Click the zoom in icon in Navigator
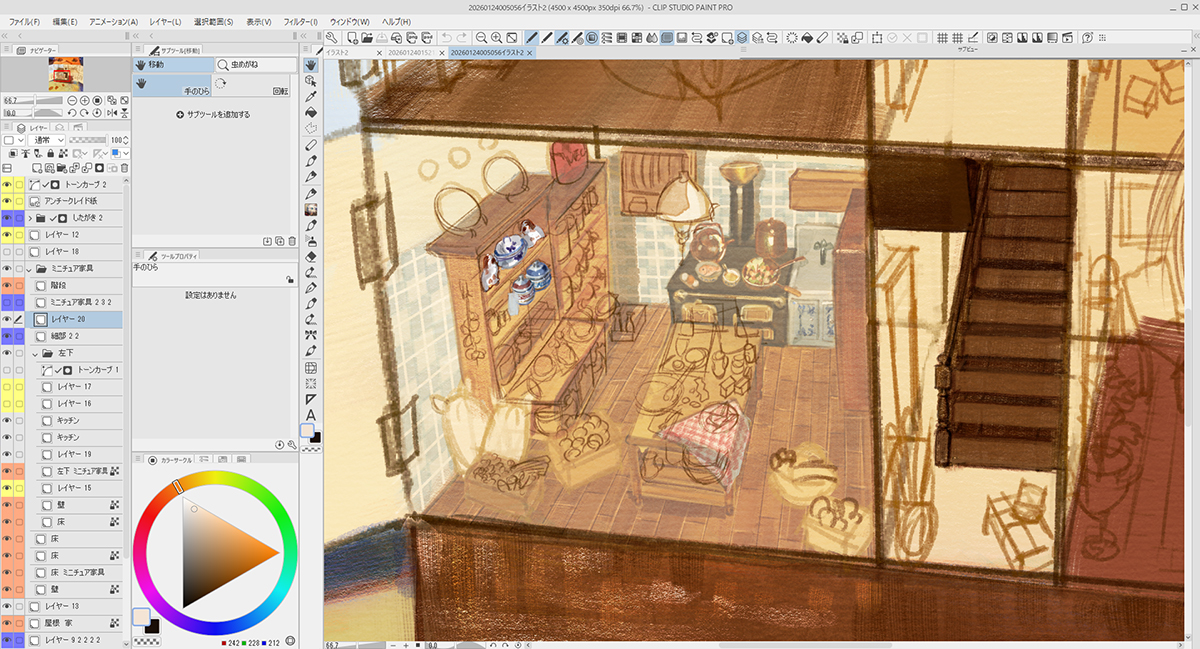 coord(84,101)
